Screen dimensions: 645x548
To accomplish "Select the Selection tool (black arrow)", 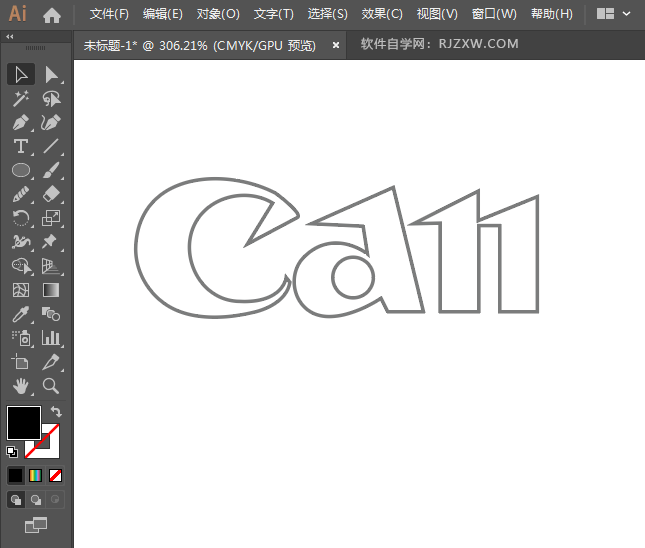I will point(21,74).
